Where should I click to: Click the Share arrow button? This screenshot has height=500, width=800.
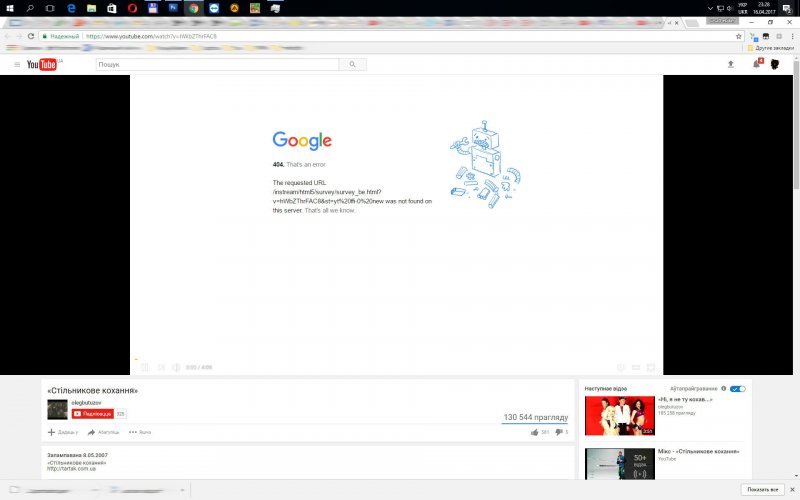pos(103,432)
